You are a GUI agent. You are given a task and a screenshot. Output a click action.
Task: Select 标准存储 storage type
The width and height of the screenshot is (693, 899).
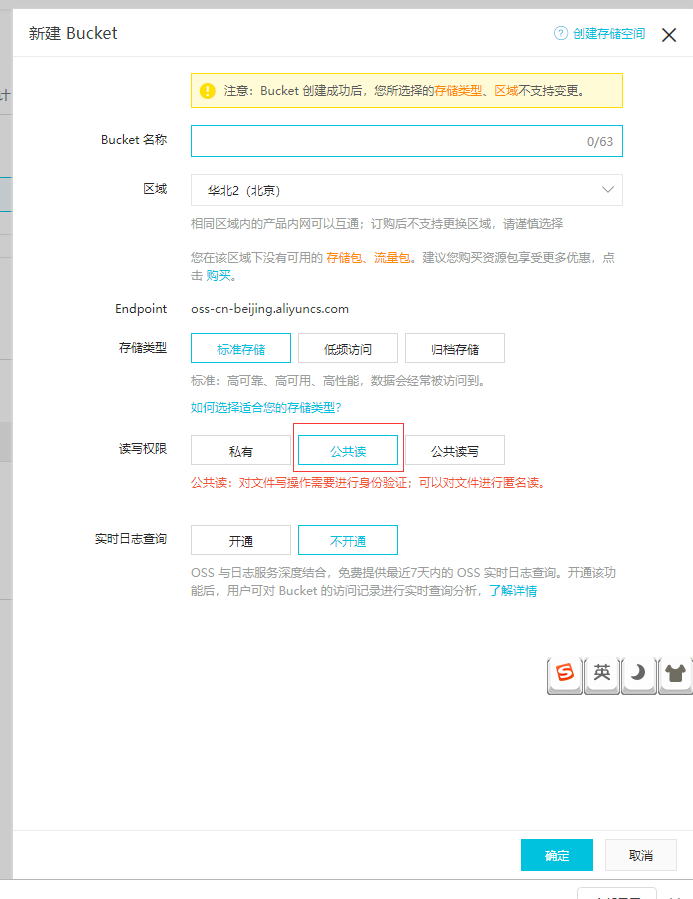click(241, 349)
